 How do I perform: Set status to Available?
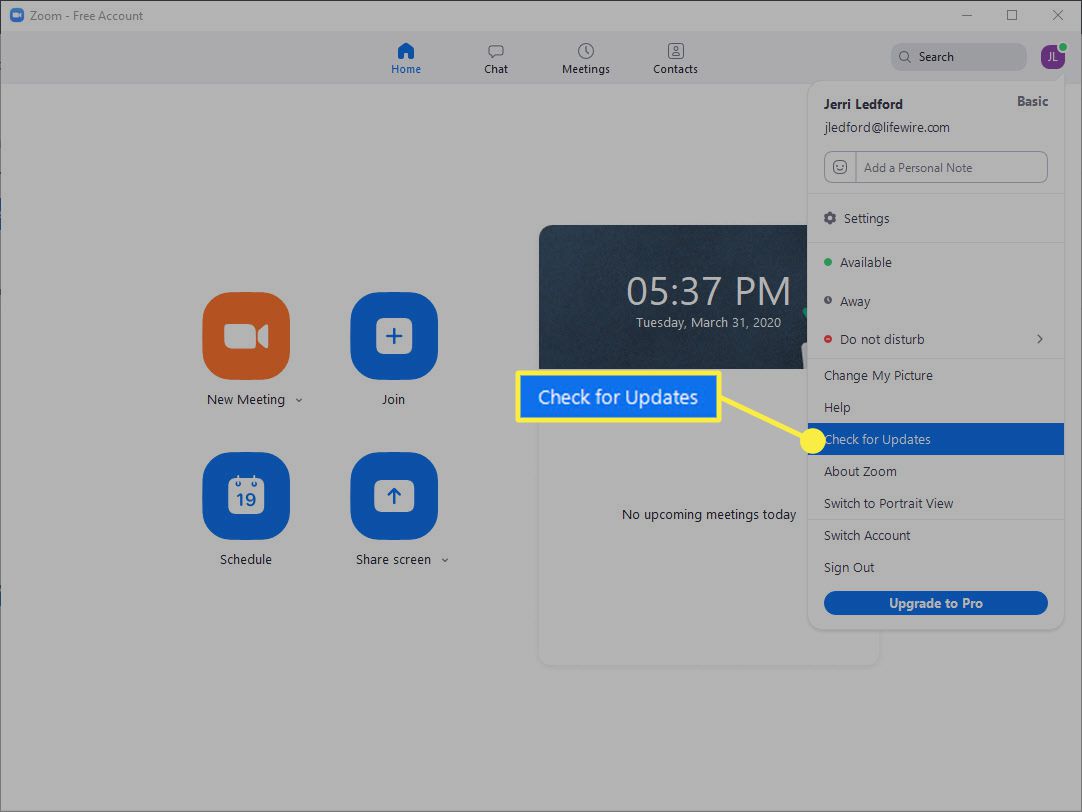click(x=865, y=263)
